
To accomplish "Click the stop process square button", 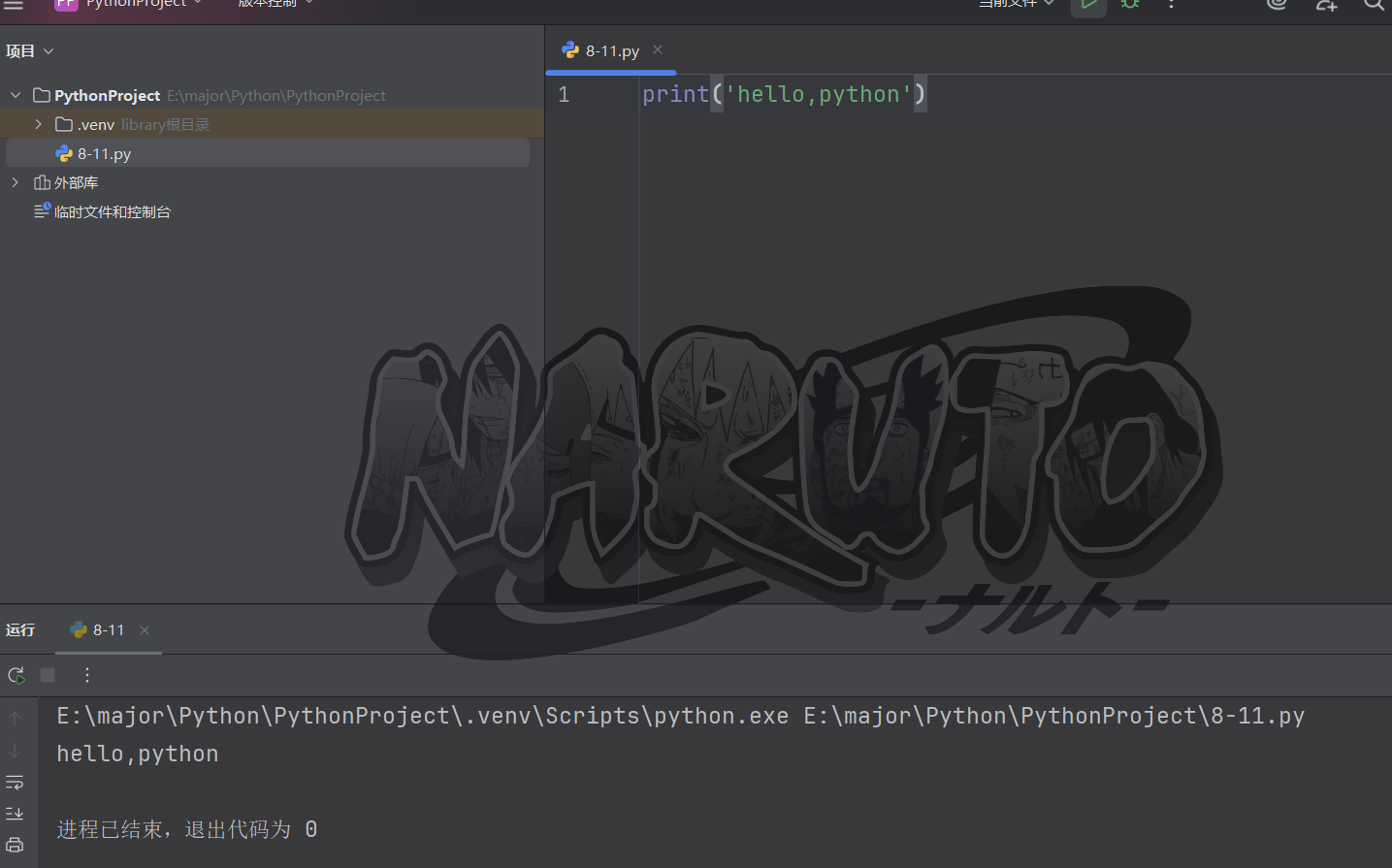I will (x=48, y=675).
